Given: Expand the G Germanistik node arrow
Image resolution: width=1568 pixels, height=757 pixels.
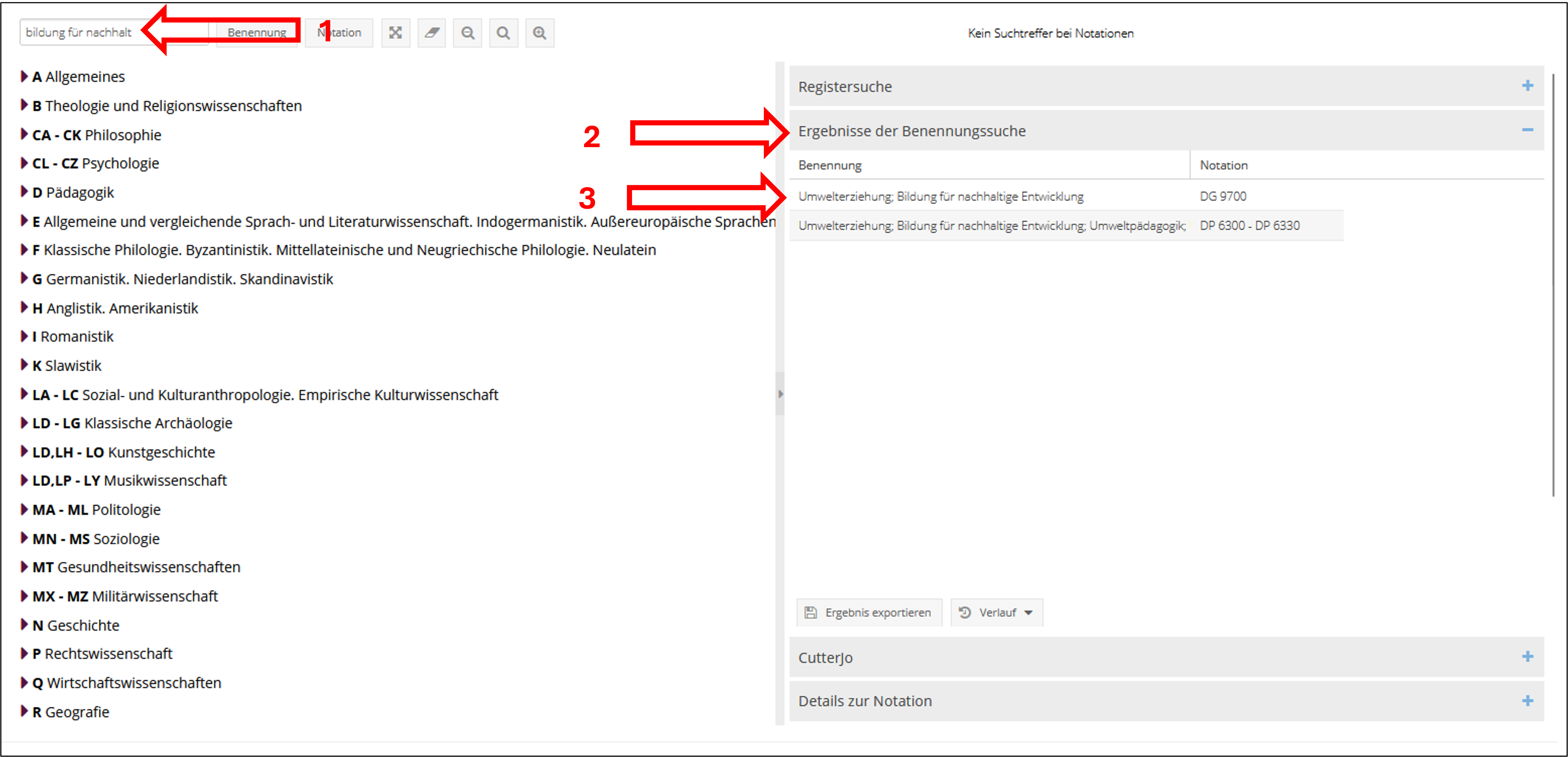Looking at the screenshot, I should pyautogui.click(x=24, y=279).
